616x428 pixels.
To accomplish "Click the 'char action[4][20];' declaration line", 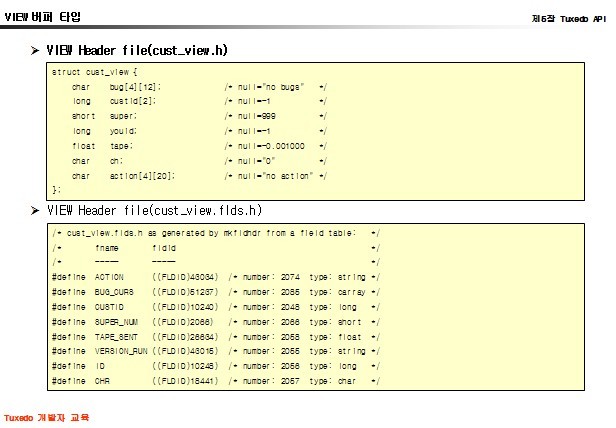I will [123, 175].
